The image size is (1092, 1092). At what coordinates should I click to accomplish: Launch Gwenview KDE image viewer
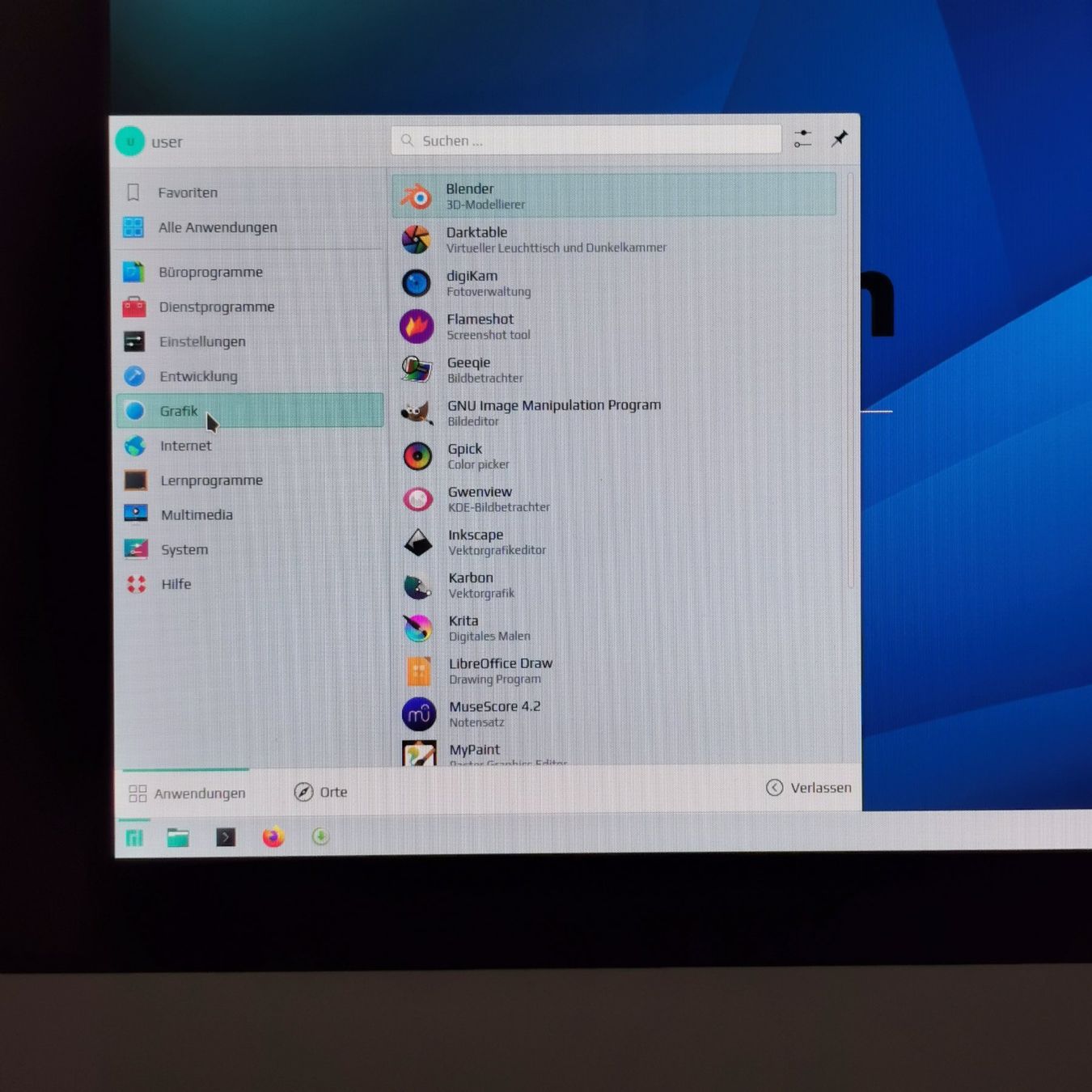[x=614, y=499]
